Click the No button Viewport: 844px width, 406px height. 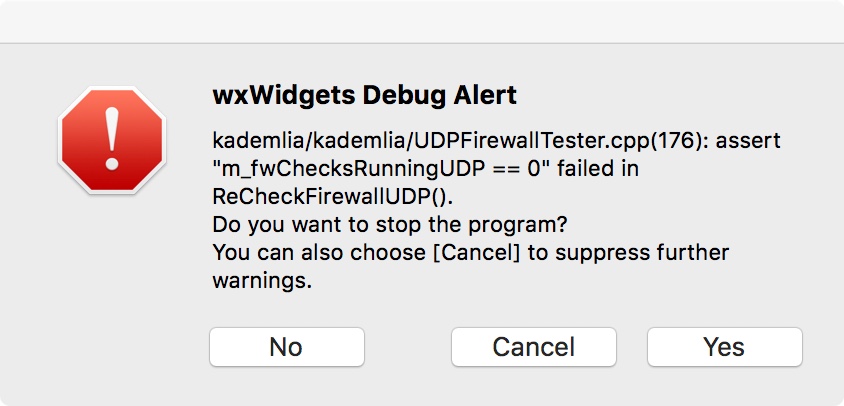[286, 347]
